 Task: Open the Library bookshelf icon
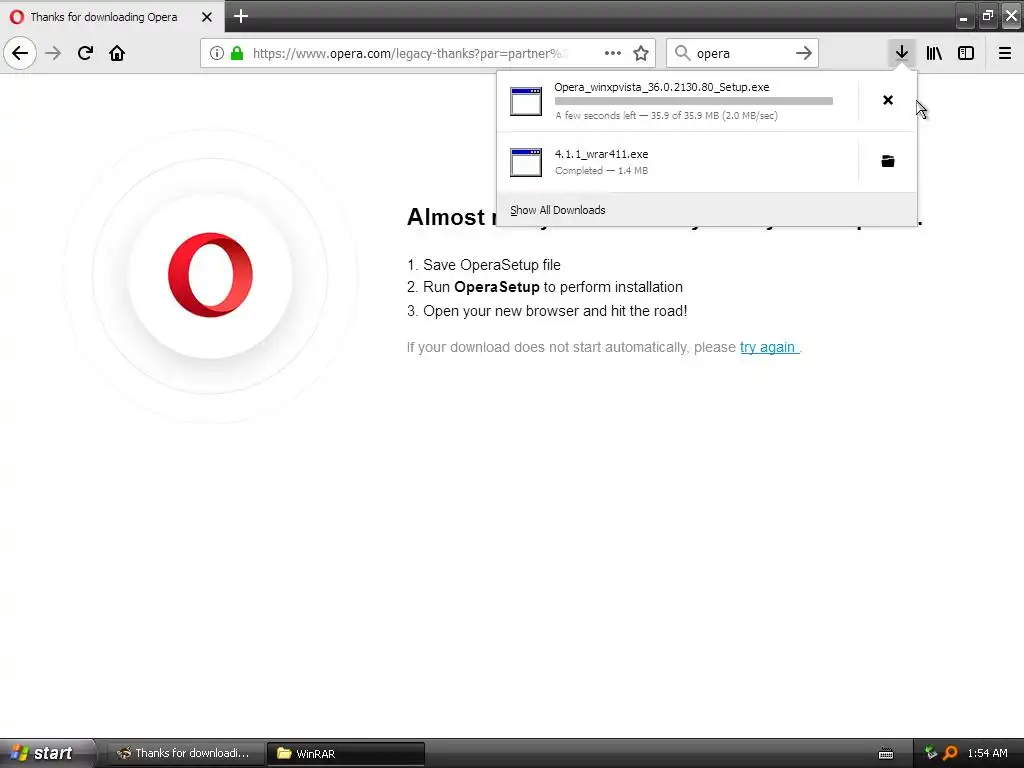(934, 53)
